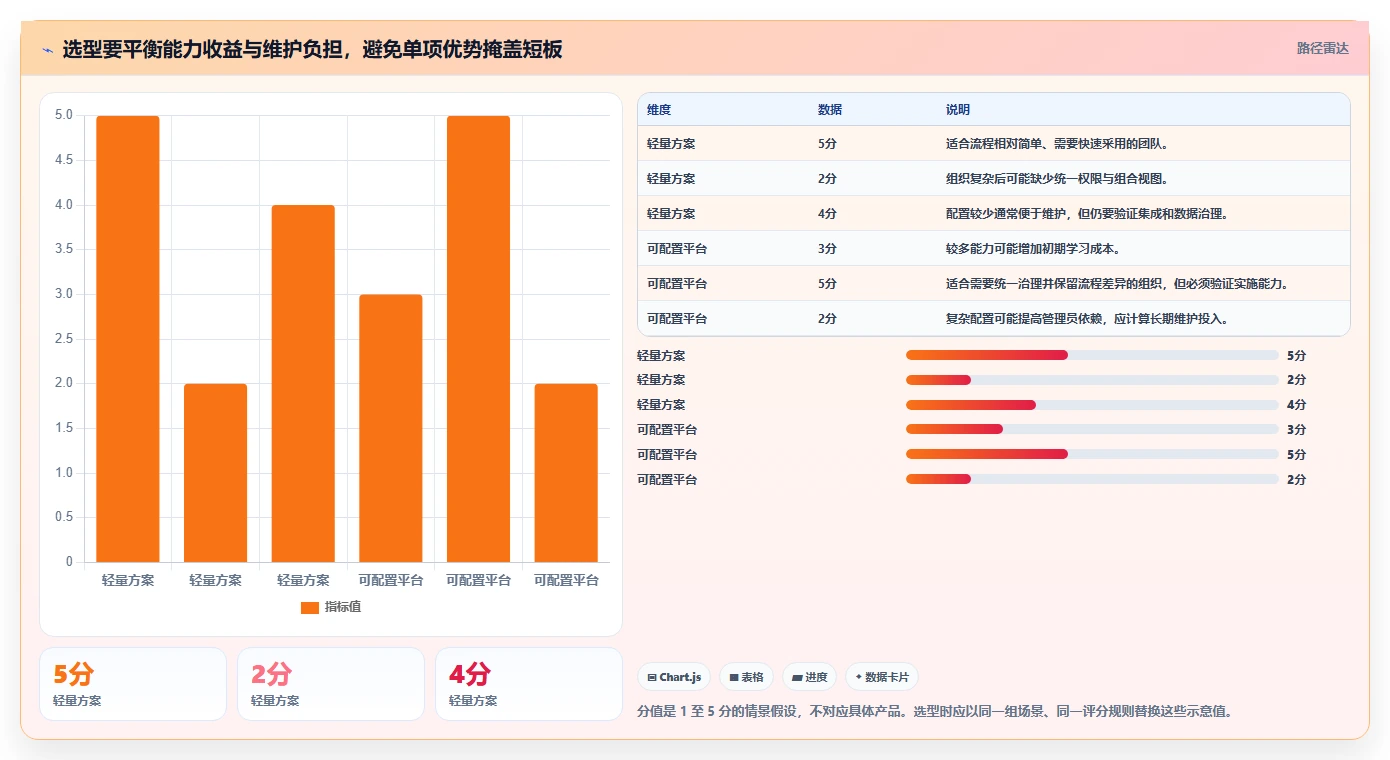This screenshot has height=760, width=1390.
Task: Click the 轻量方案 chart bar valued 2
Action: point(215,473)
